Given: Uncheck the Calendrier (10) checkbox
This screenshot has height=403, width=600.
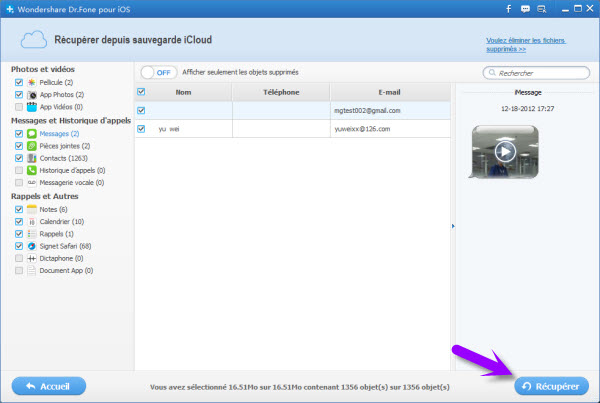Looking at the screenshot, I should click(x=19, y=222).
